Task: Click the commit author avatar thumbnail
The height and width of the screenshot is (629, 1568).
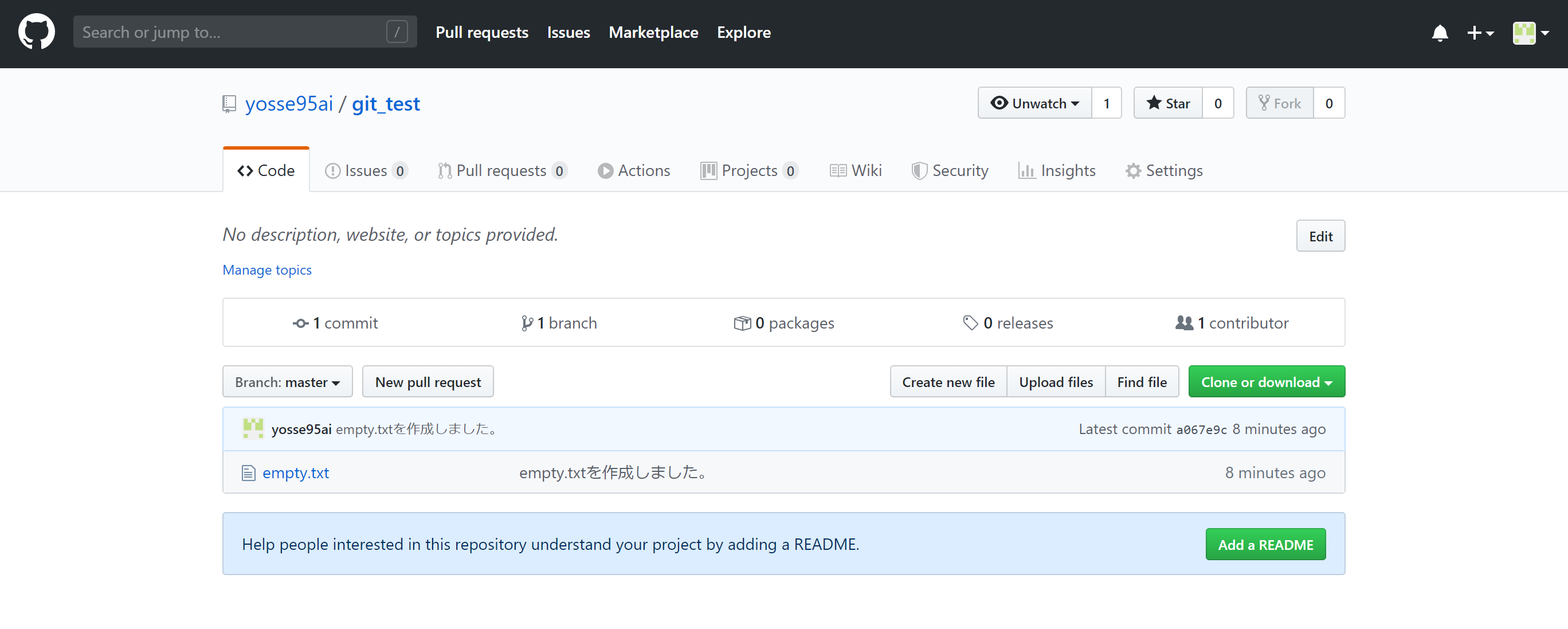Action: pyautogui.click(x=253, y=429)
